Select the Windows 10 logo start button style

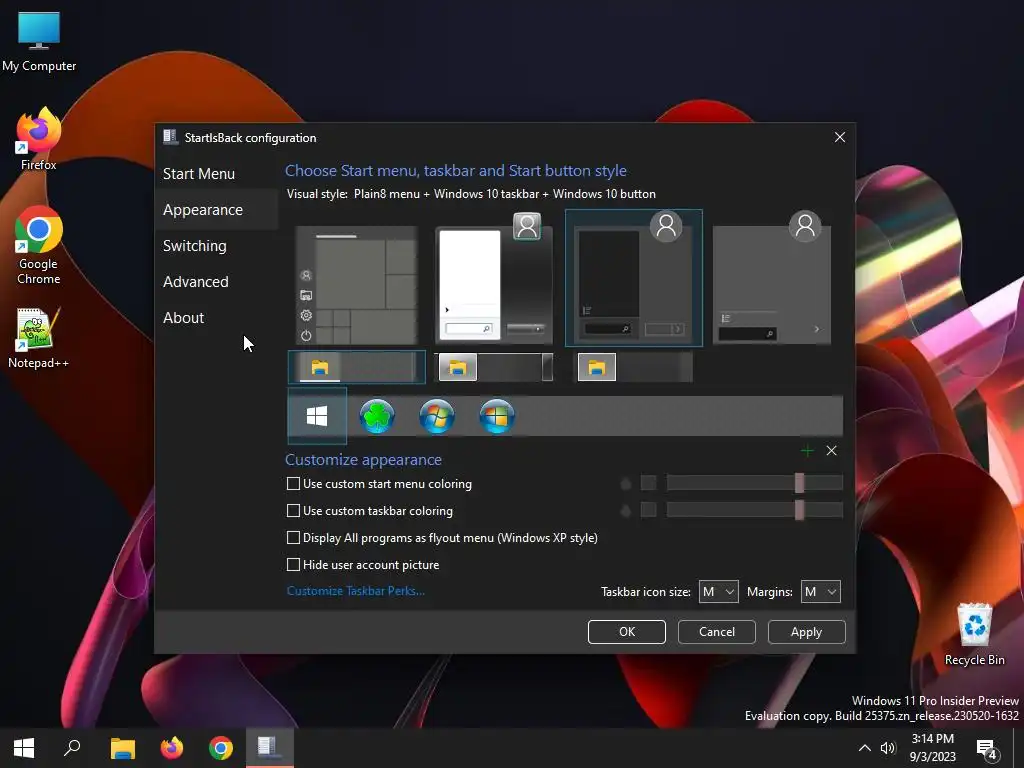coord(317,416)
